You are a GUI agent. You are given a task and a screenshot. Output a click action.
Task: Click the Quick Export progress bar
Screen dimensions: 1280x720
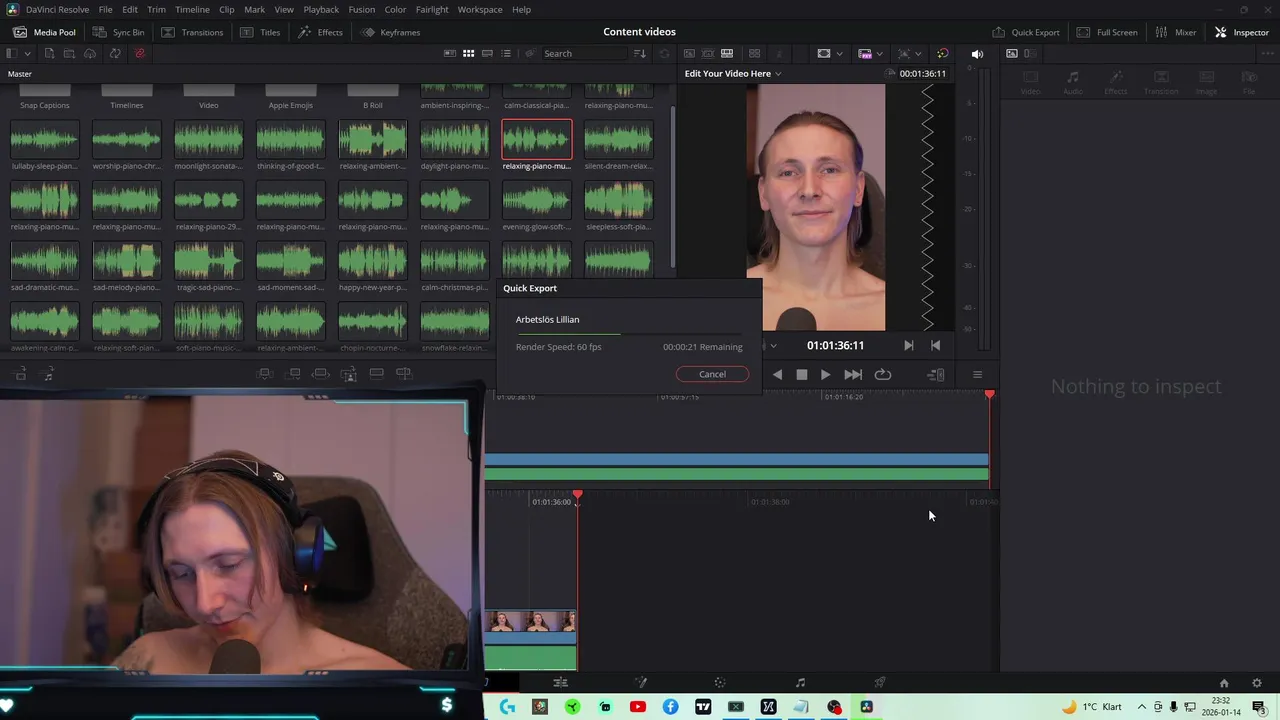coord(629,333)
